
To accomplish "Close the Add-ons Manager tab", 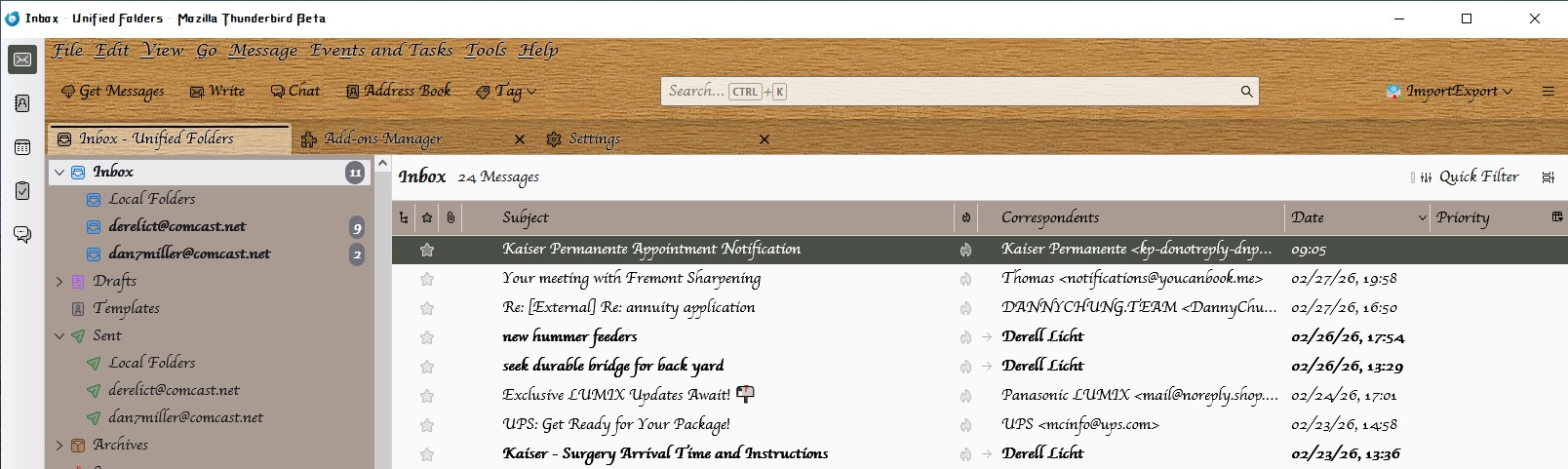I will tap(520, 139).
